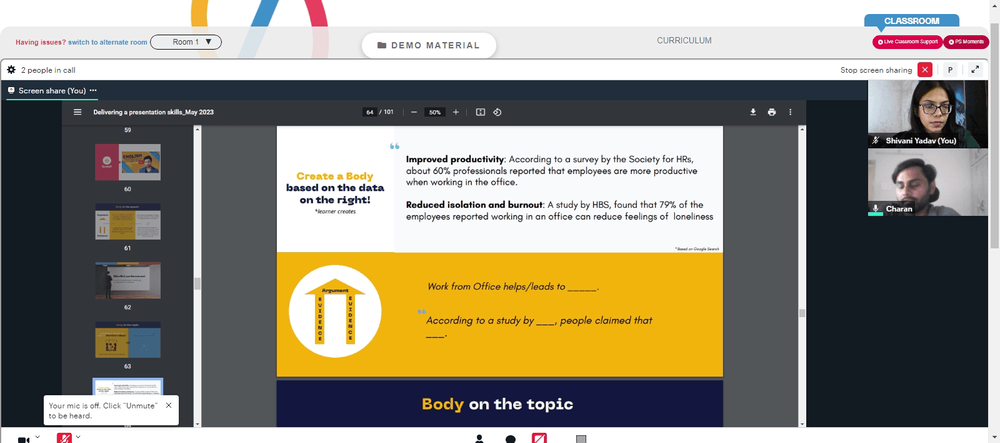
Task: Edit the PDF page number field
Action: pyautogui.click(x=369, y=112)
